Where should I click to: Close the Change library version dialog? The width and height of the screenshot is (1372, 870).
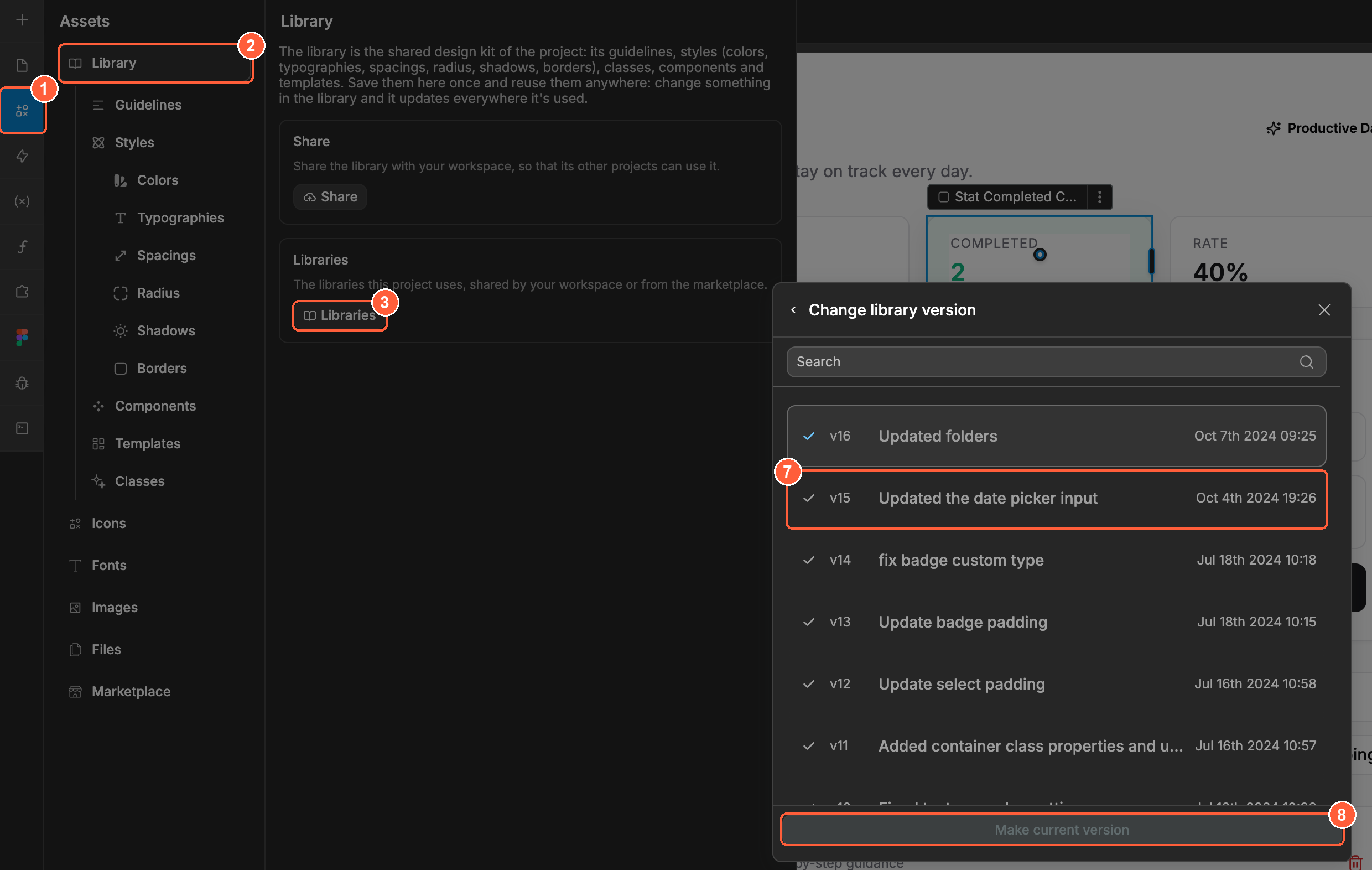click(x=1324, y=310)
